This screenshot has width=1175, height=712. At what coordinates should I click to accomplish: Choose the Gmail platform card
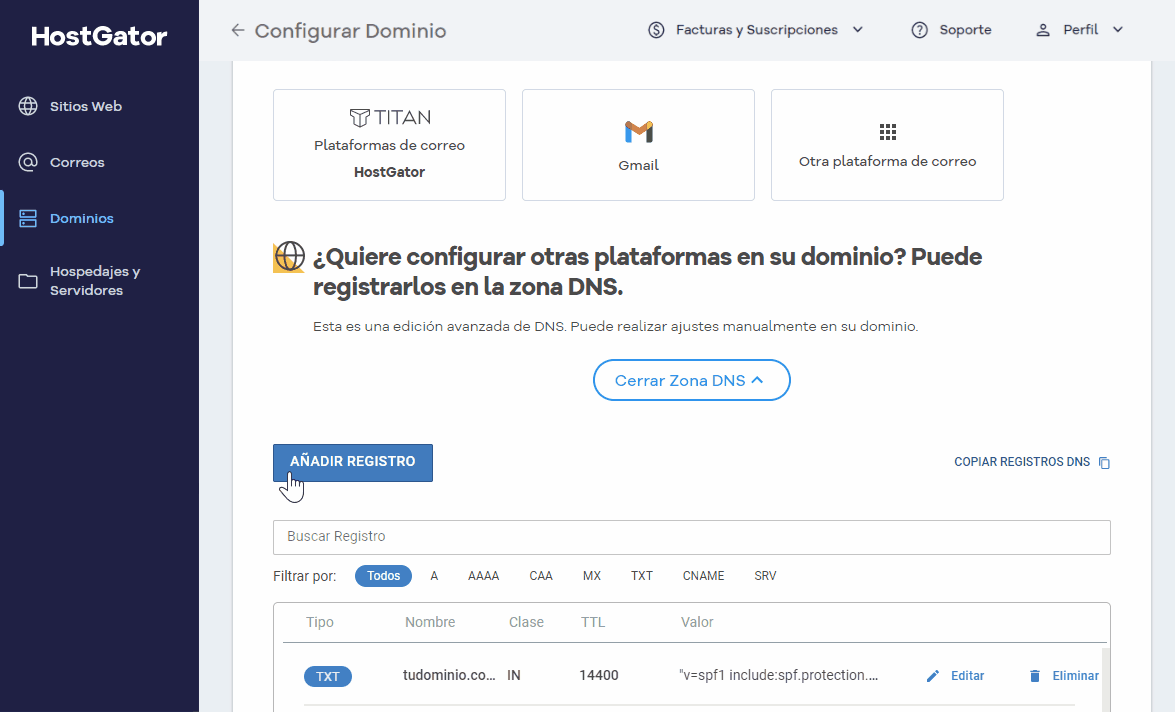(x=638, y=145)
